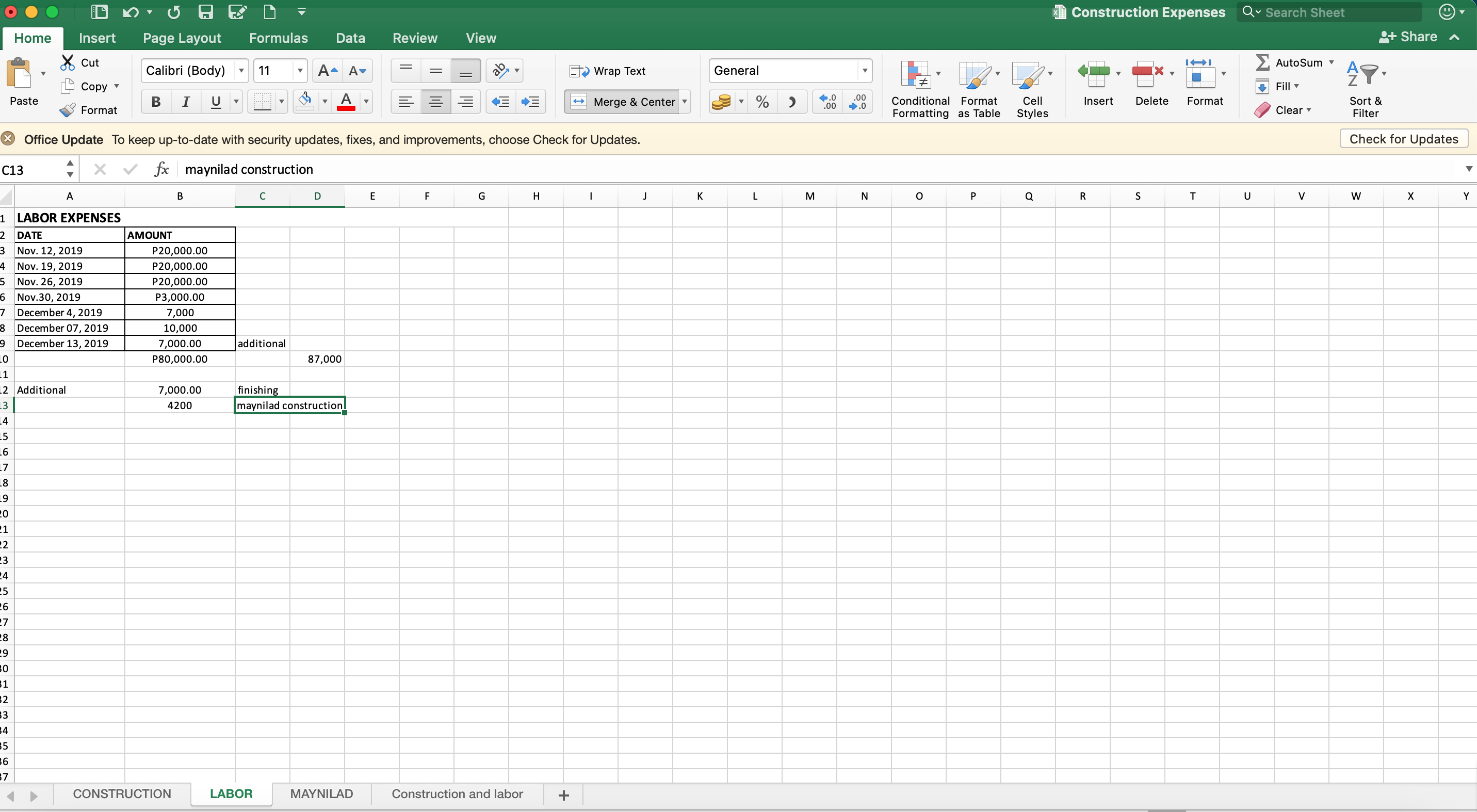
Task: Click the Insert Function fx icon
Action: 161,169
